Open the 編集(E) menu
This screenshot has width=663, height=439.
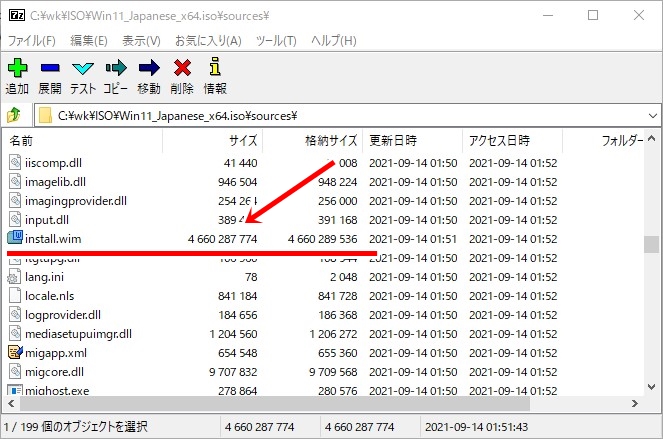88,41
